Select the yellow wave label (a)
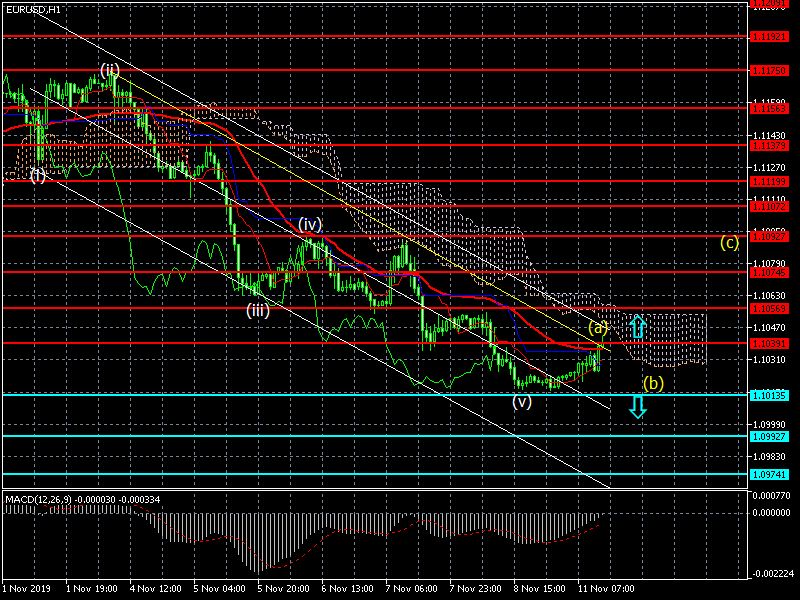Screen dimensions: 800x600 (x=597, y=327)
